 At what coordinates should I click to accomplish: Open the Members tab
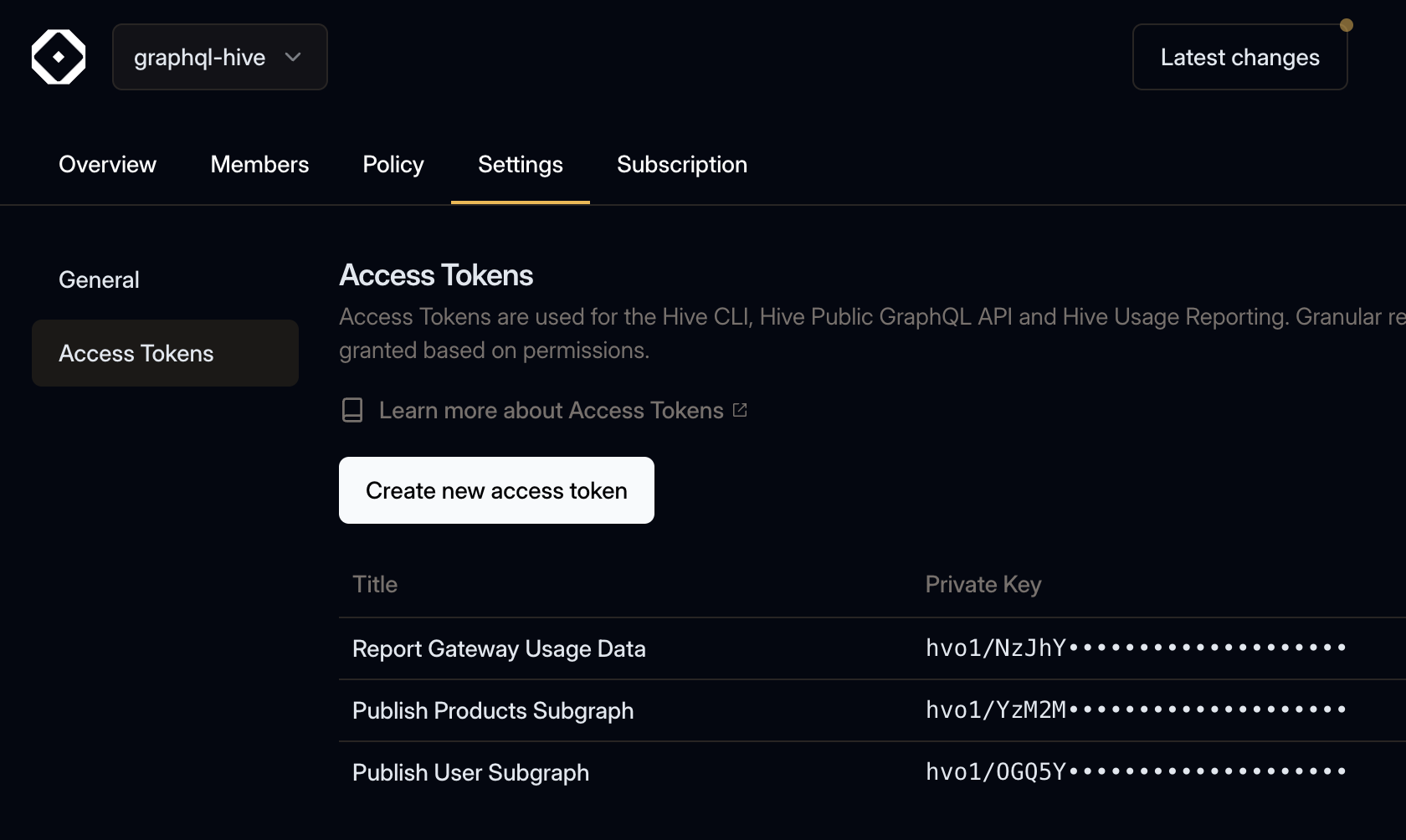pyautogui.click(x=259, y=164)
